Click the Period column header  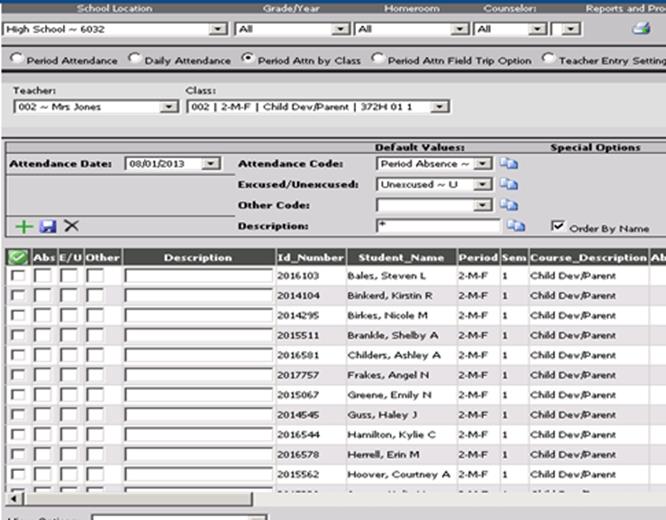(478, 257)
